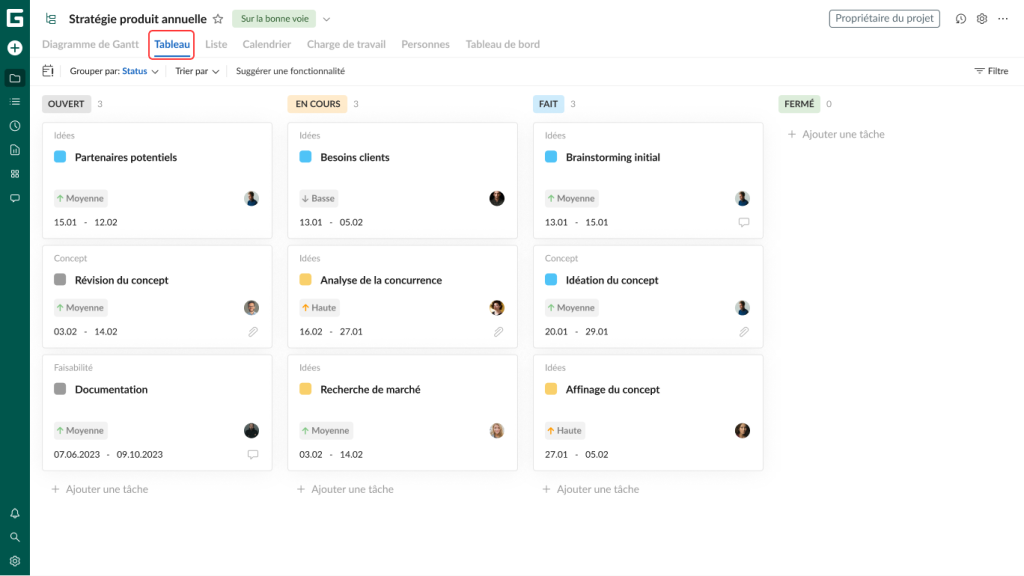Add a task under the OUVERT column
1024x576 pixels.
(100, 489)
